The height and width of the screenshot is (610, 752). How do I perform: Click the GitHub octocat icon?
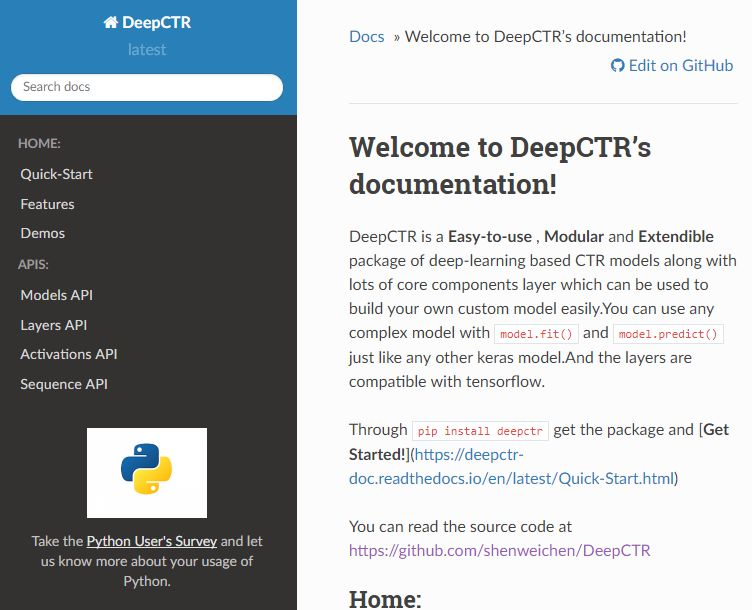tap(618, 66)
